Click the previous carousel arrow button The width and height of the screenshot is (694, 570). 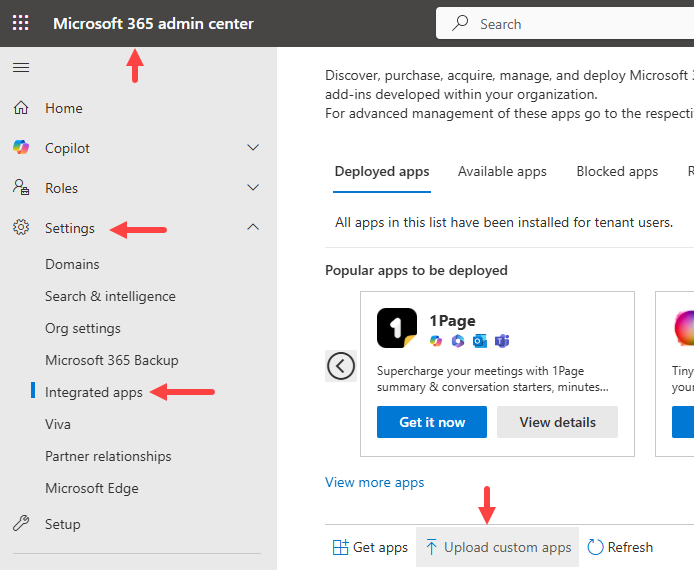coord(341,366)
